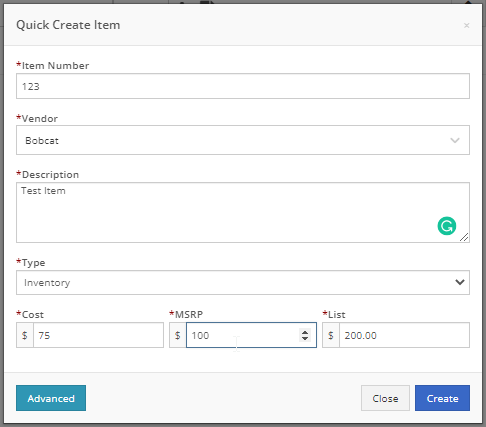The image size is (486, 427).
Task: Click the dollar sign beside Cost
Action: [25, 335]
